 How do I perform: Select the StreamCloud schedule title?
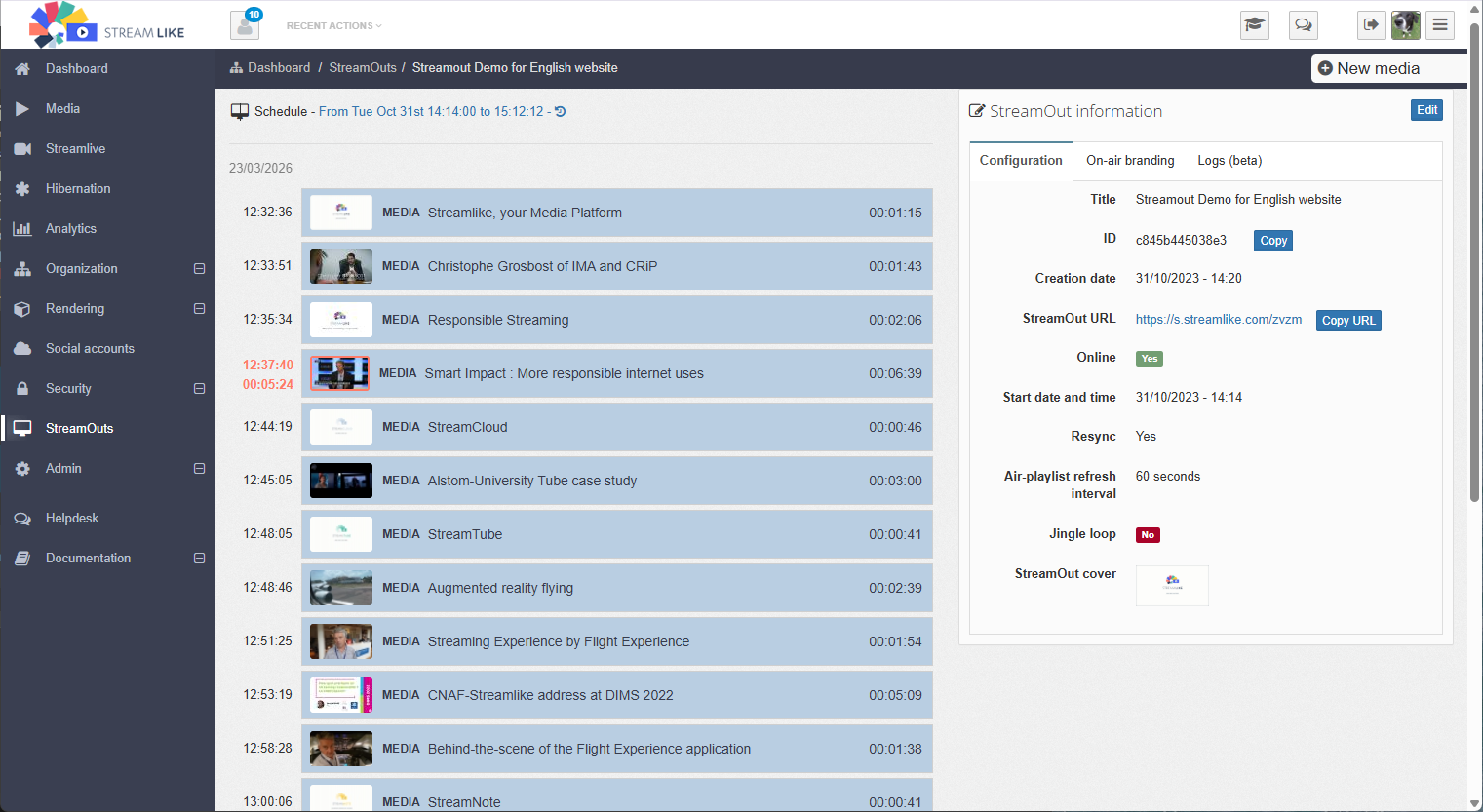468,428
